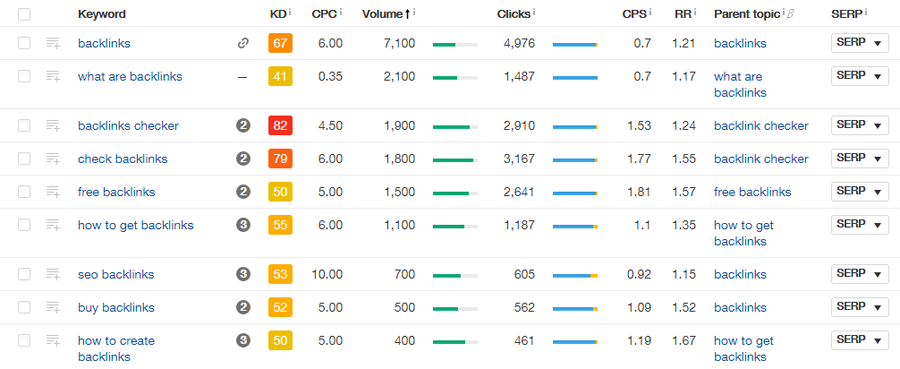Click SERP features badge for how to get backlinks
Screen dimensions: 900x369
tap(243, 225)
